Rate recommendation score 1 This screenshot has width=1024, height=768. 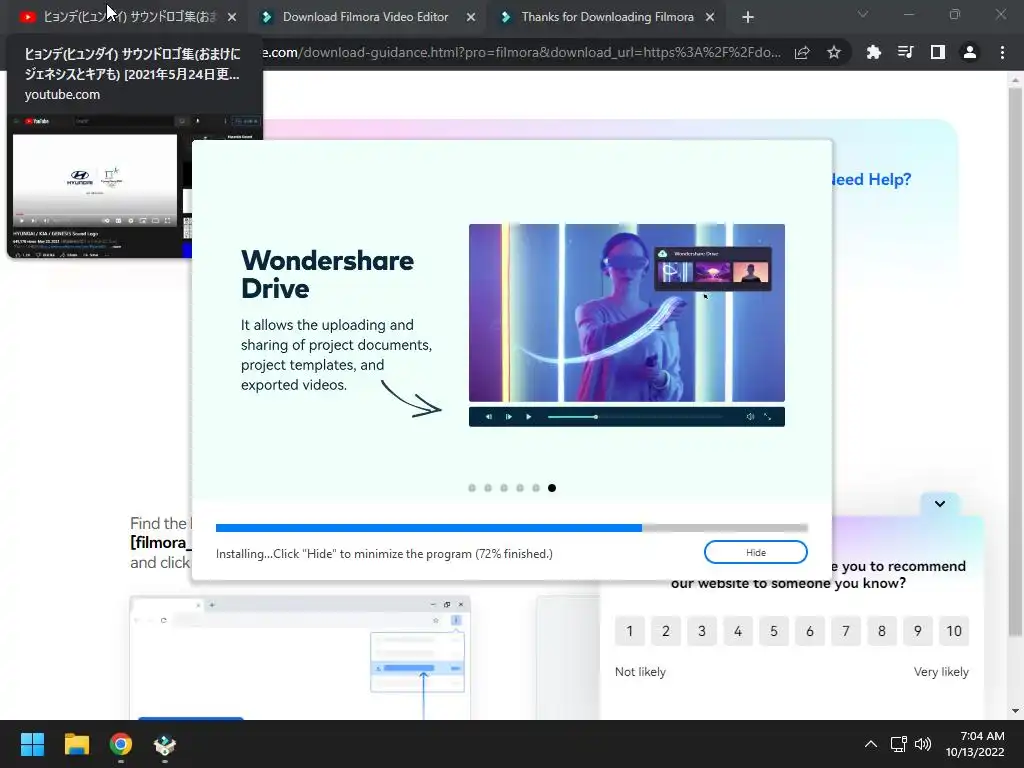630,631
